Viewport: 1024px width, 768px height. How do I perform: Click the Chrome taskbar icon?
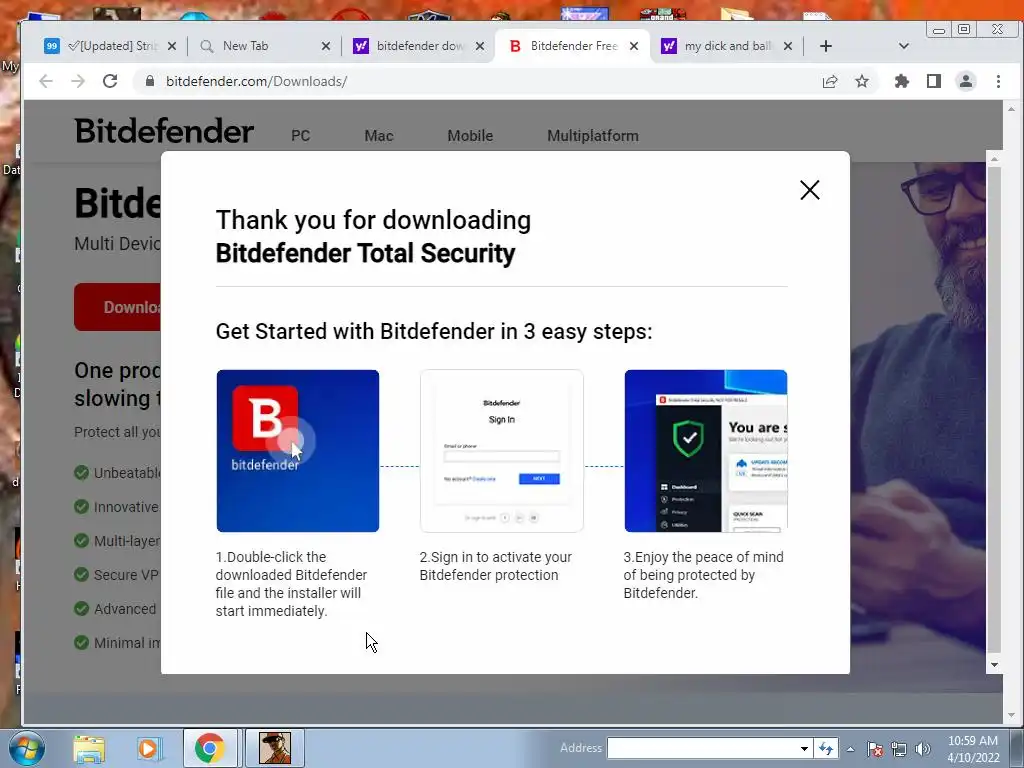click(x=209, y=748)
